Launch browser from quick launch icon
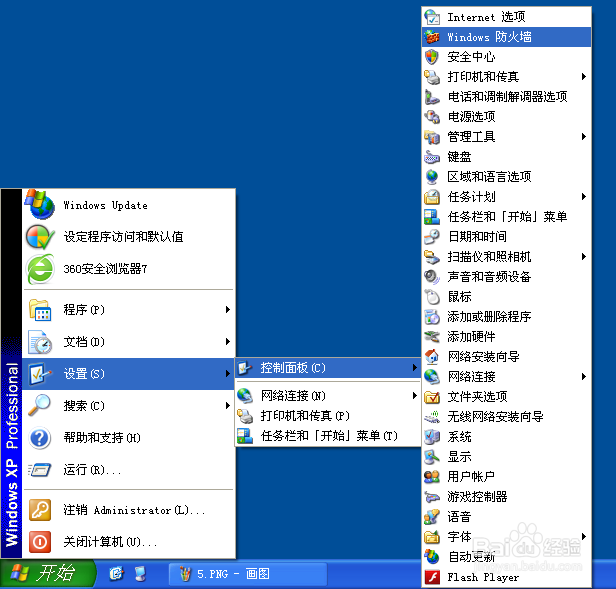616x589 pixels. tap(116, 574)
